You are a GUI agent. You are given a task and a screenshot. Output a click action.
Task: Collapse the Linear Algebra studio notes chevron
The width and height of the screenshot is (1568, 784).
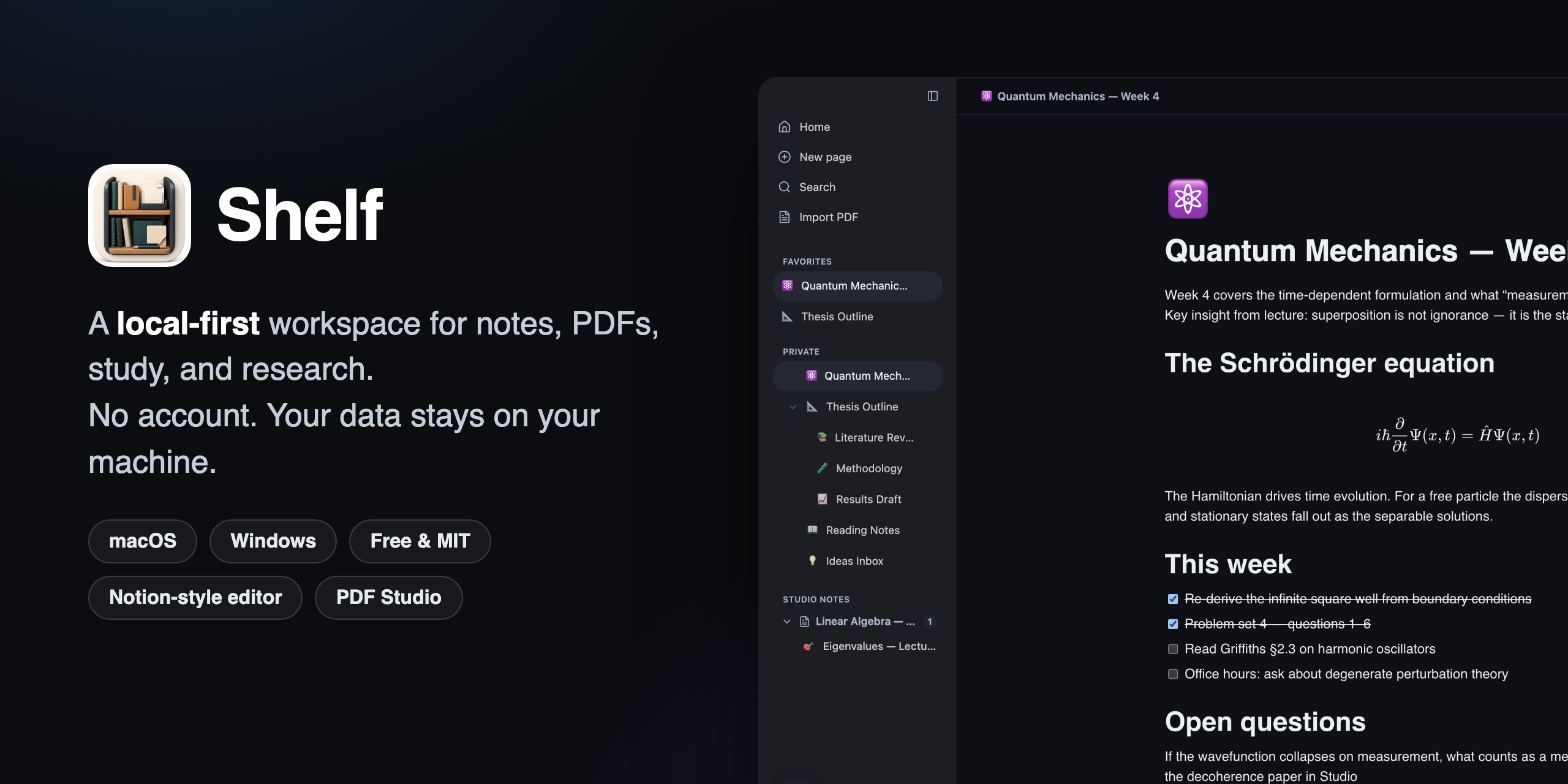[x=787, y=622]
